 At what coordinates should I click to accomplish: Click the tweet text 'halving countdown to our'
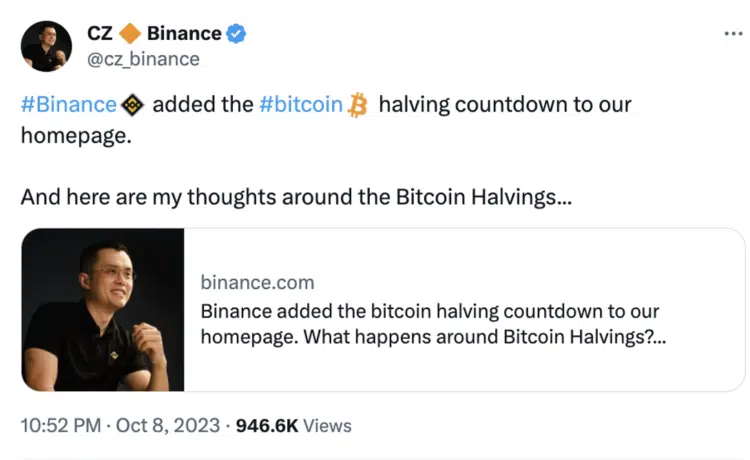[x=505, y=105]
